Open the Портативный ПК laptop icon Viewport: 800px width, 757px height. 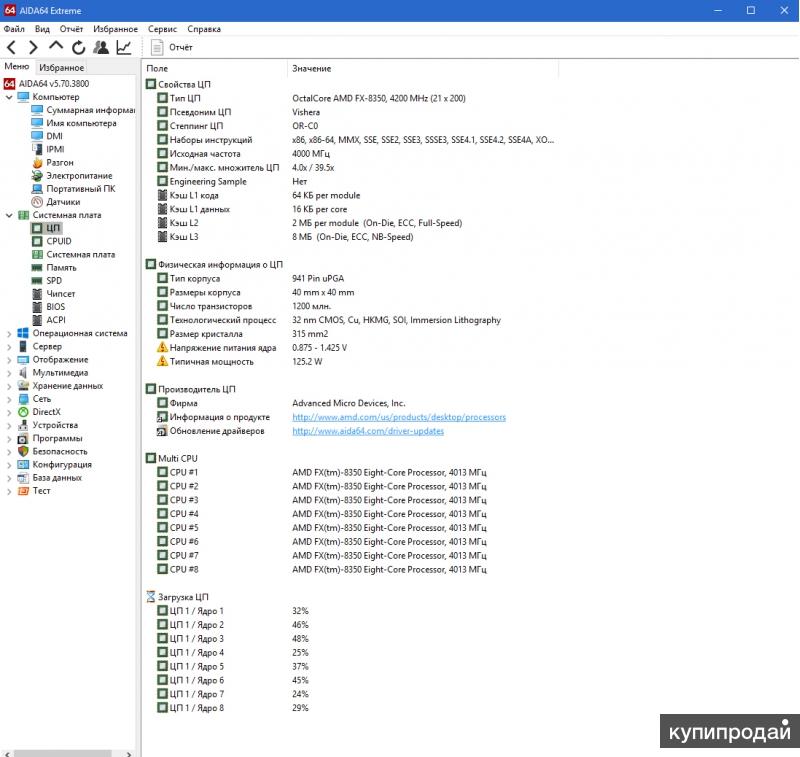point(37,189)
